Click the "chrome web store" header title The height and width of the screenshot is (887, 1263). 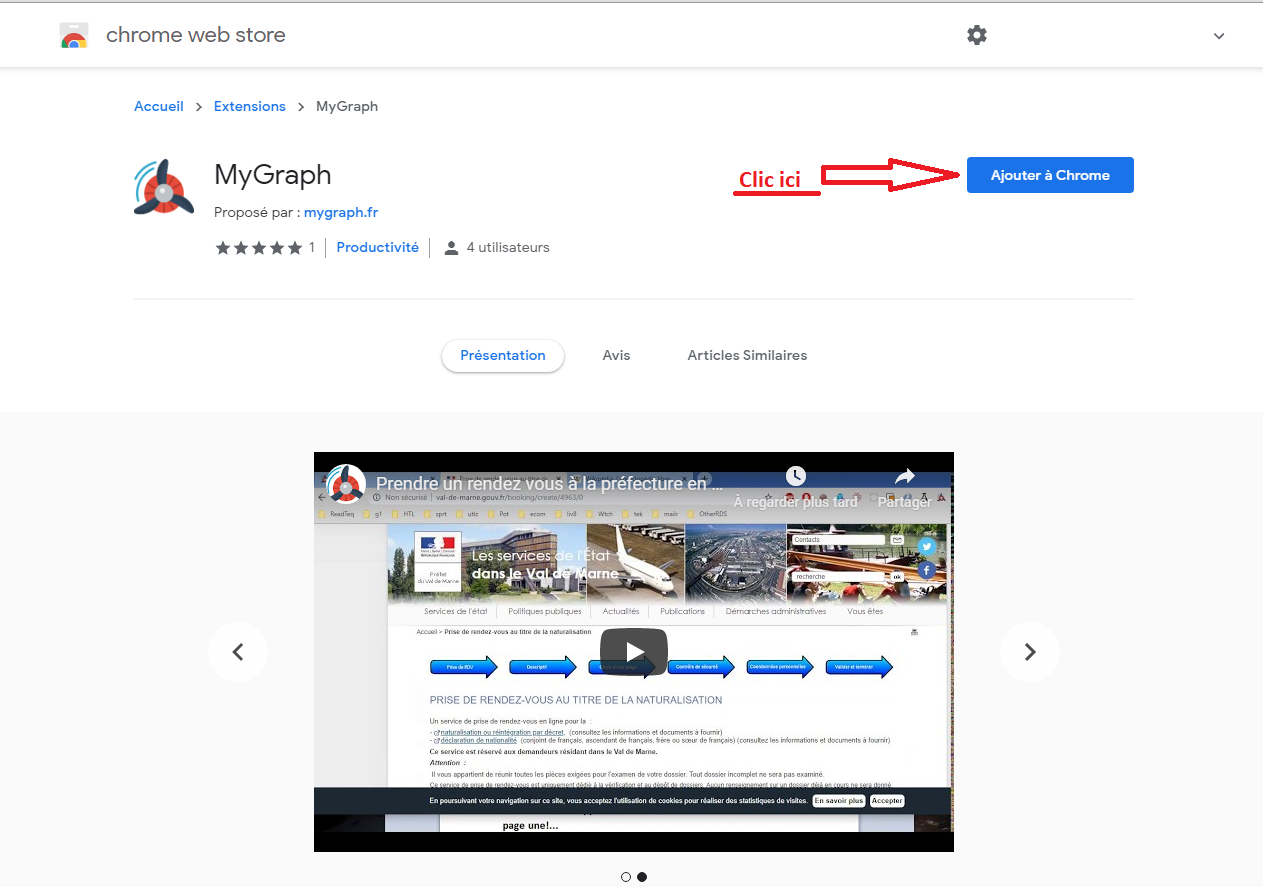(196, 35)
